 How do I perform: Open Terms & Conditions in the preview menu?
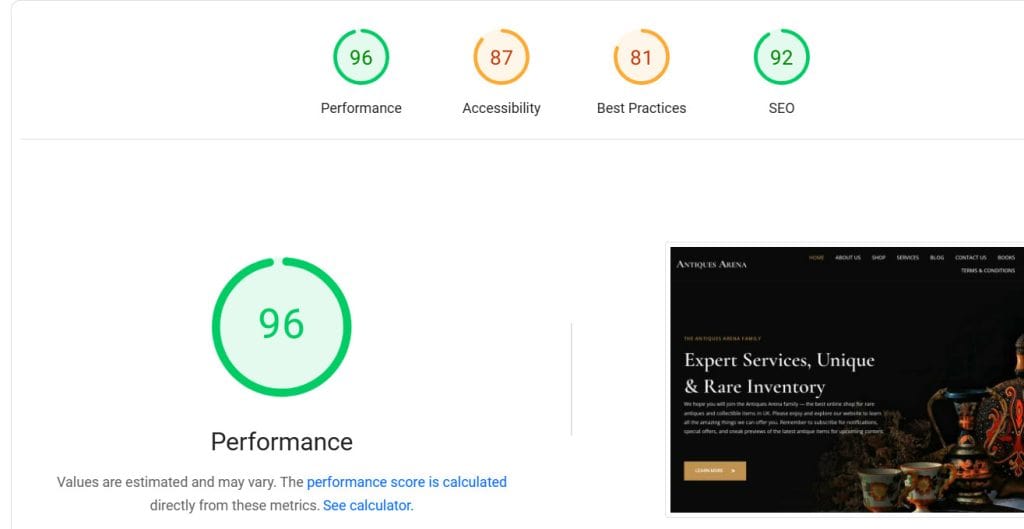coord(988,271)
